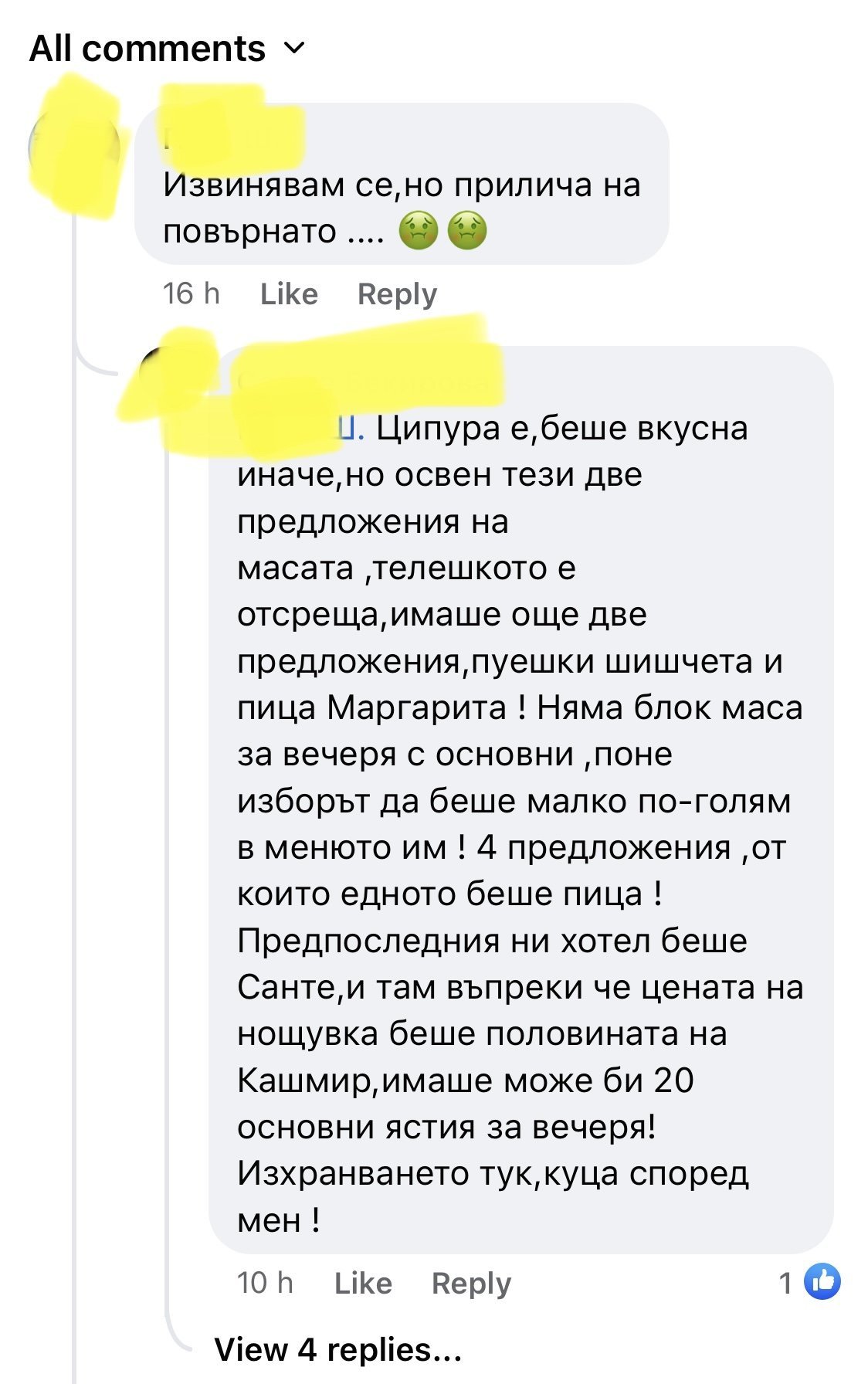Screen dimensions: 868x1384
Task: Reply to the comment posted 10 h ago
Action: [x=471, y=1283]
